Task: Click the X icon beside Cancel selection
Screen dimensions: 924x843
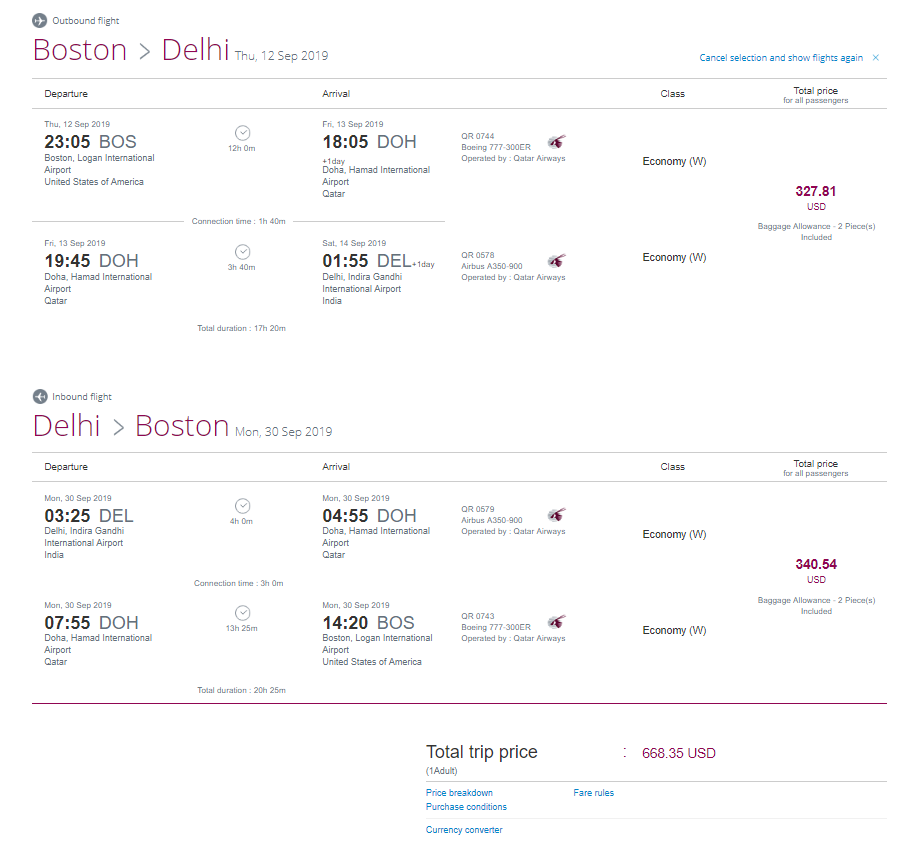Action: click(876, 58)
